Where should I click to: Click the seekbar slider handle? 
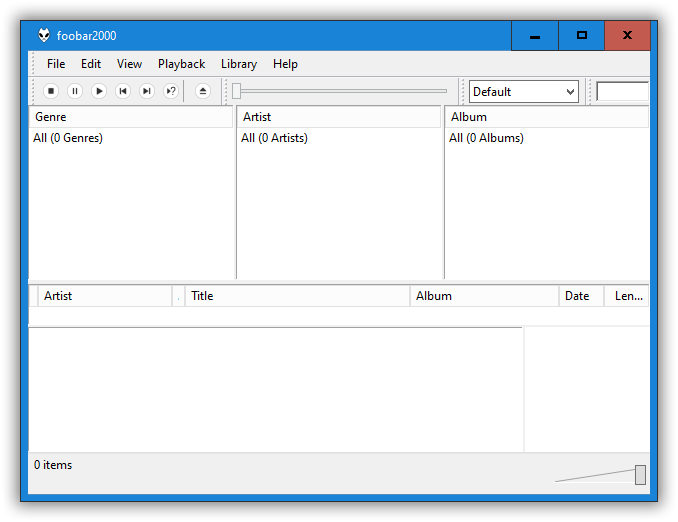click(236, 91)
